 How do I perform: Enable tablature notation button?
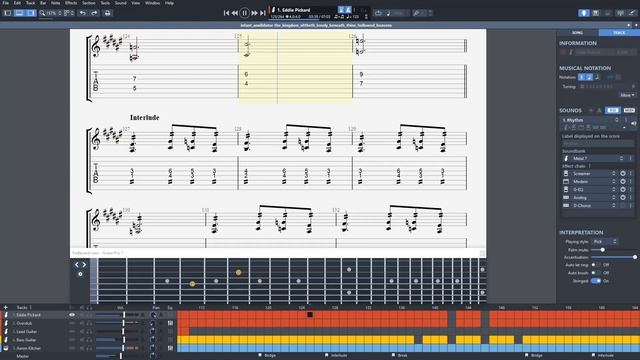point(589,77)
